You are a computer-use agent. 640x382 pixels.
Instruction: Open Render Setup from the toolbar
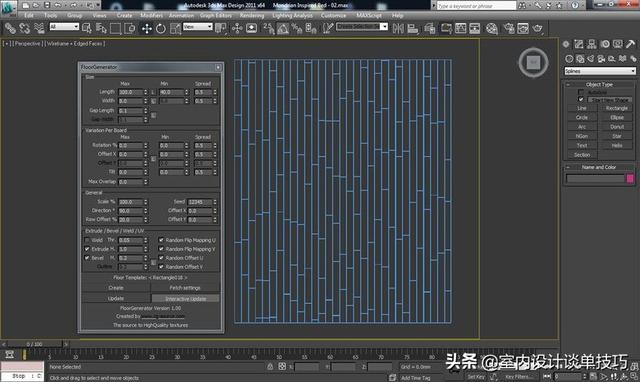pos(509,29)
